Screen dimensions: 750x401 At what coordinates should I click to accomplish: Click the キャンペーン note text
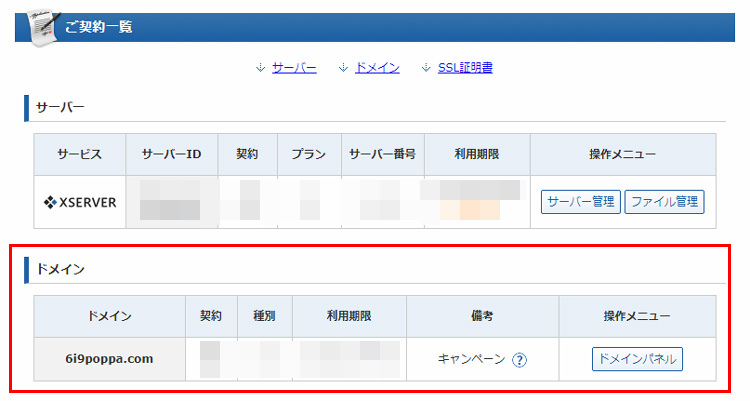coord(472,359)
